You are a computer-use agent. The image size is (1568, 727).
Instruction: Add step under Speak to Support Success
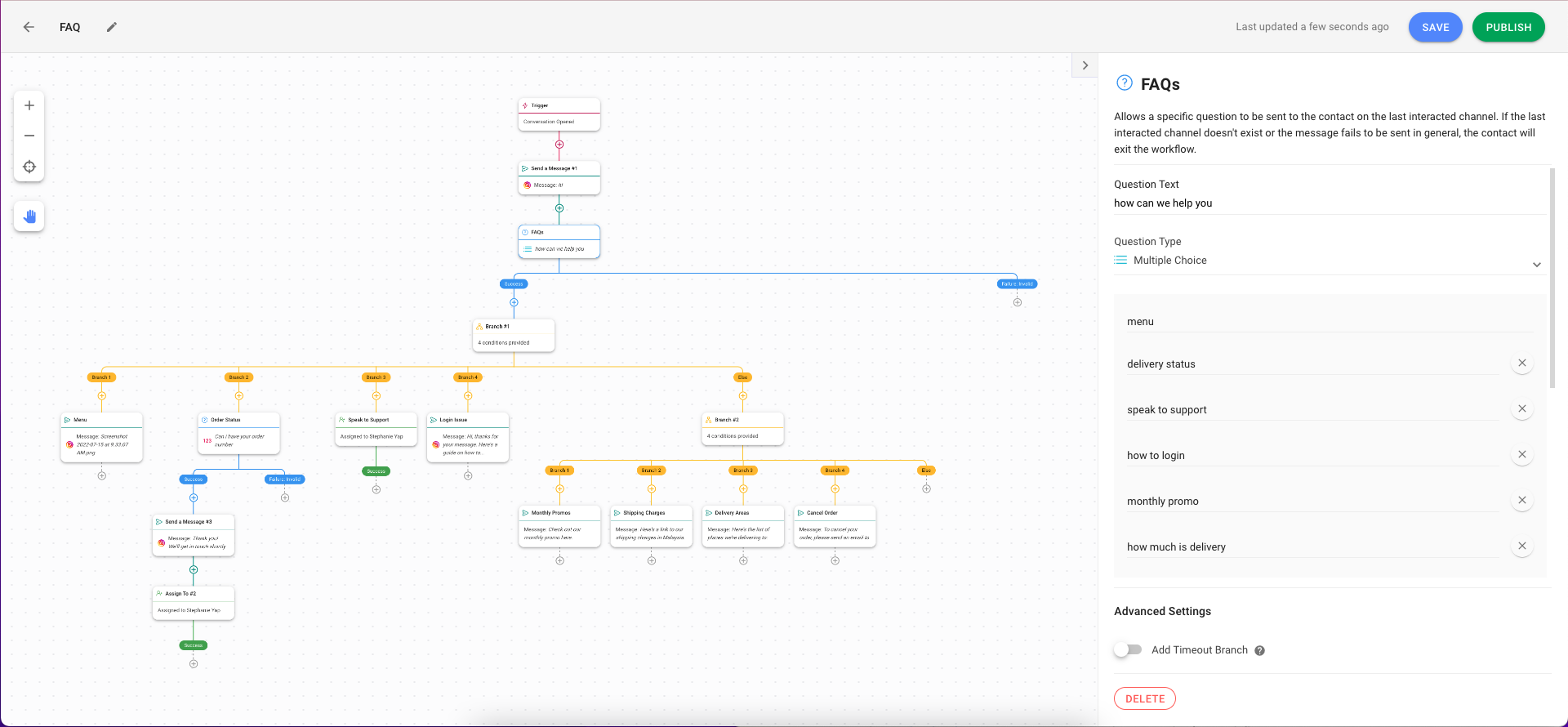click(376, 489)
